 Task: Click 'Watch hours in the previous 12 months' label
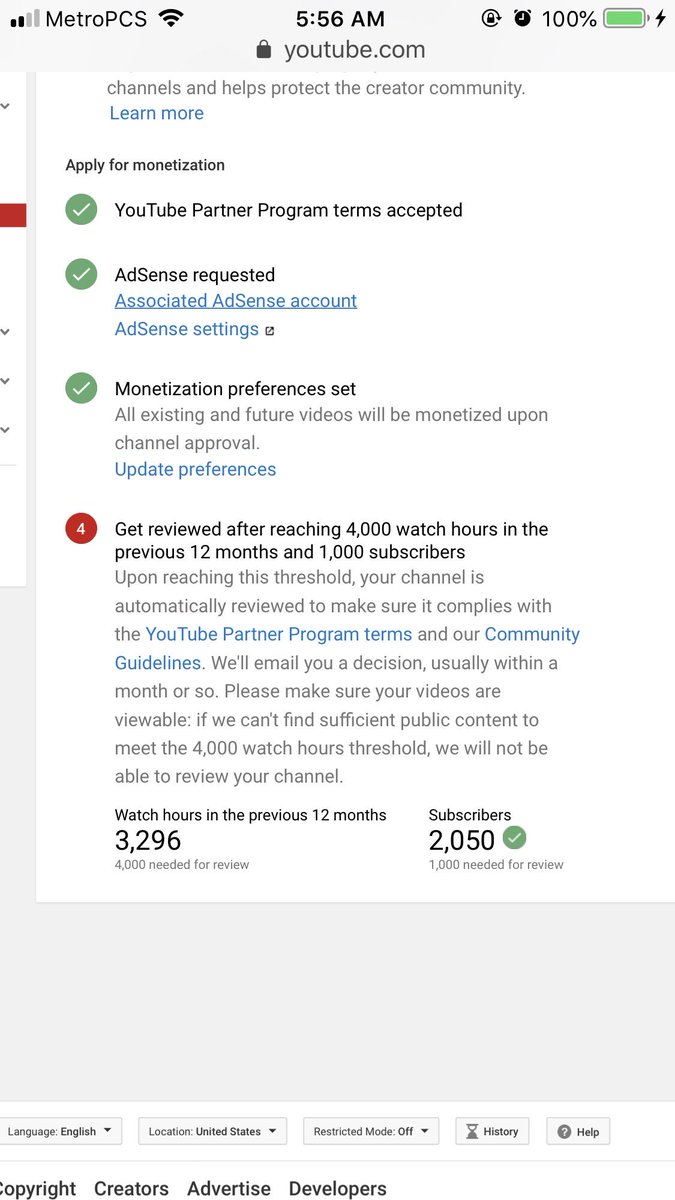tap(251, 815)
